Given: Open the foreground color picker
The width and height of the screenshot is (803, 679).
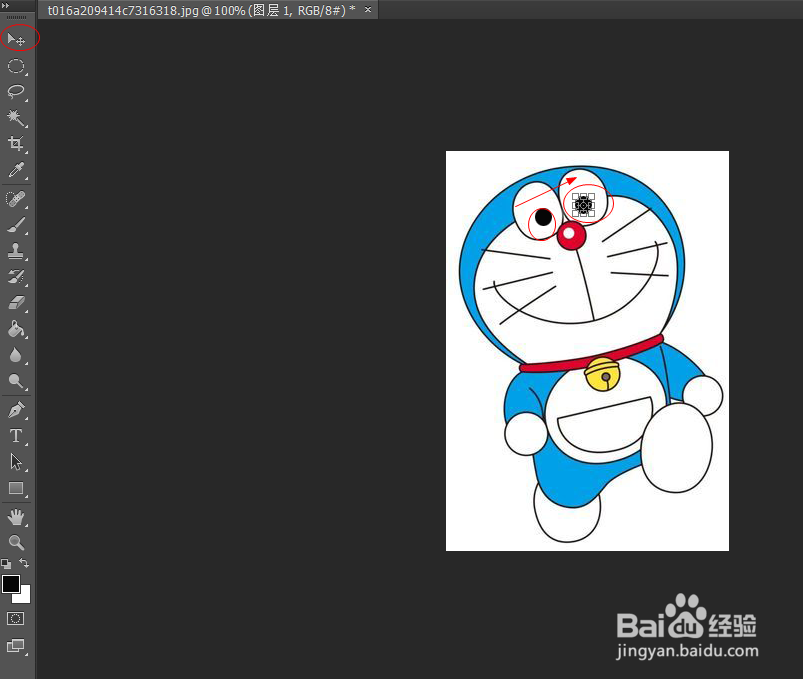Looking at the screenshot, I should coord(11,584).
